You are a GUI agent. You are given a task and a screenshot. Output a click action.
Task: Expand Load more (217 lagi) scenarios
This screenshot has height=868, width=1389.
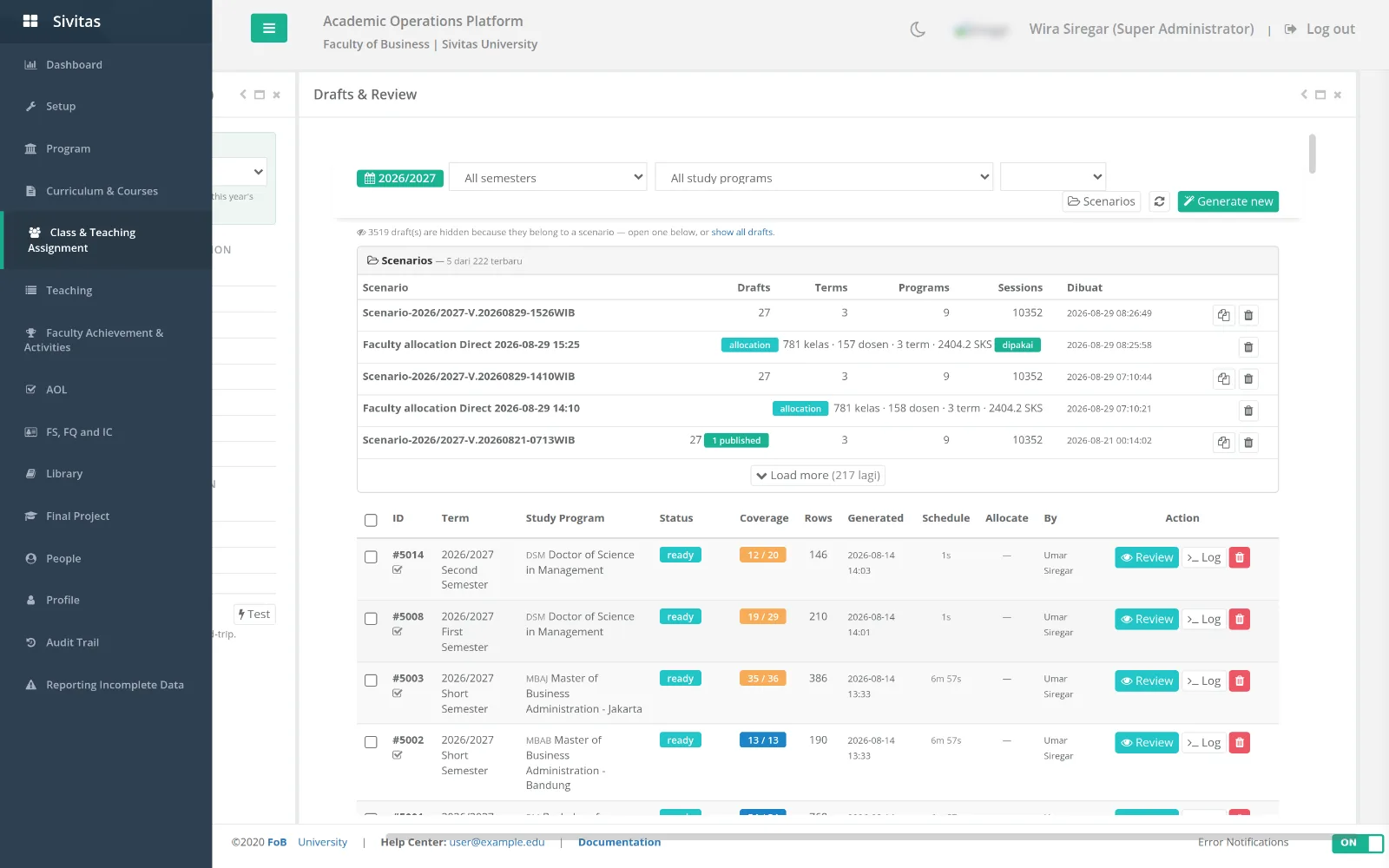click(818, 476)
